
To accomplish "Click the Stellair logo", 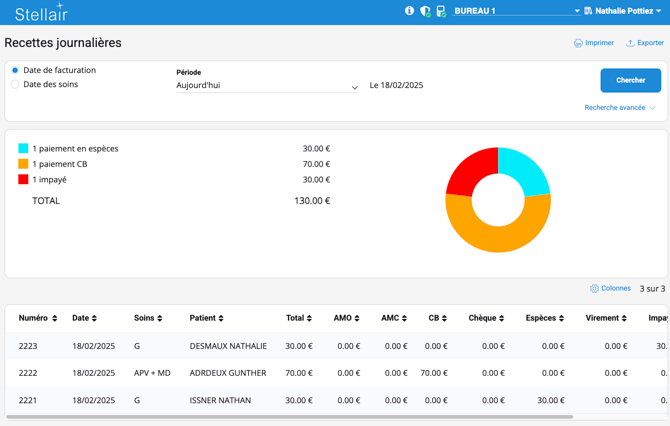I will 42,13.
